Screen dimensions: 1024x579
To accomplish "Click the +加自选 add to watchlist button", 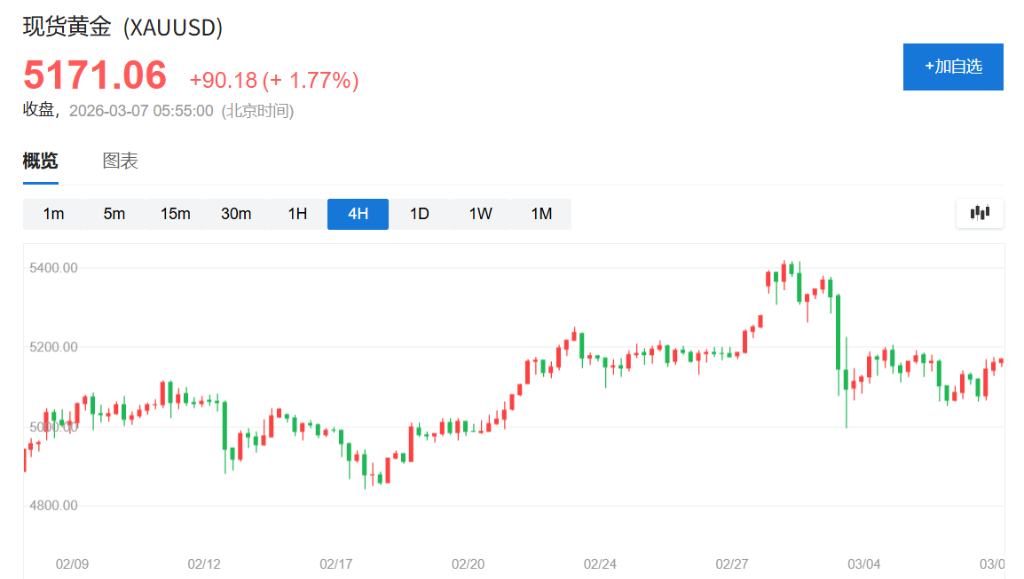I will [952, 67].
